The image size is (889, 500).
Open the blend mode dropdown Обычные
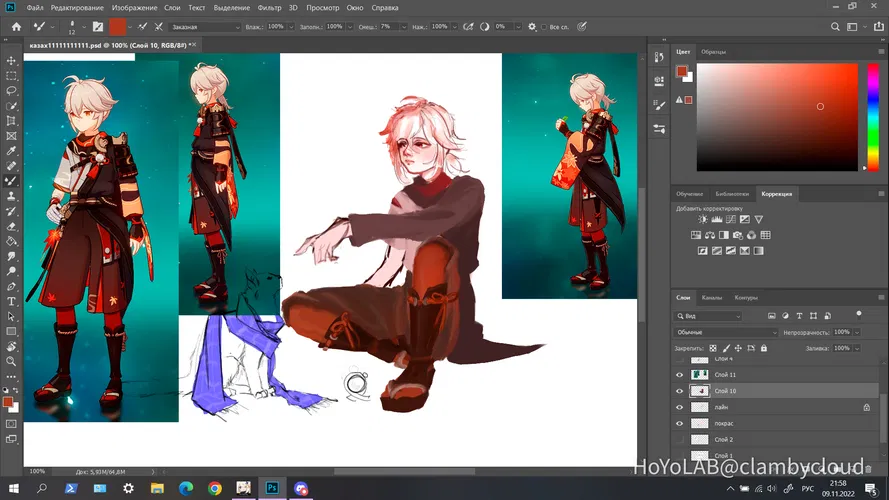tap(726, 332)
